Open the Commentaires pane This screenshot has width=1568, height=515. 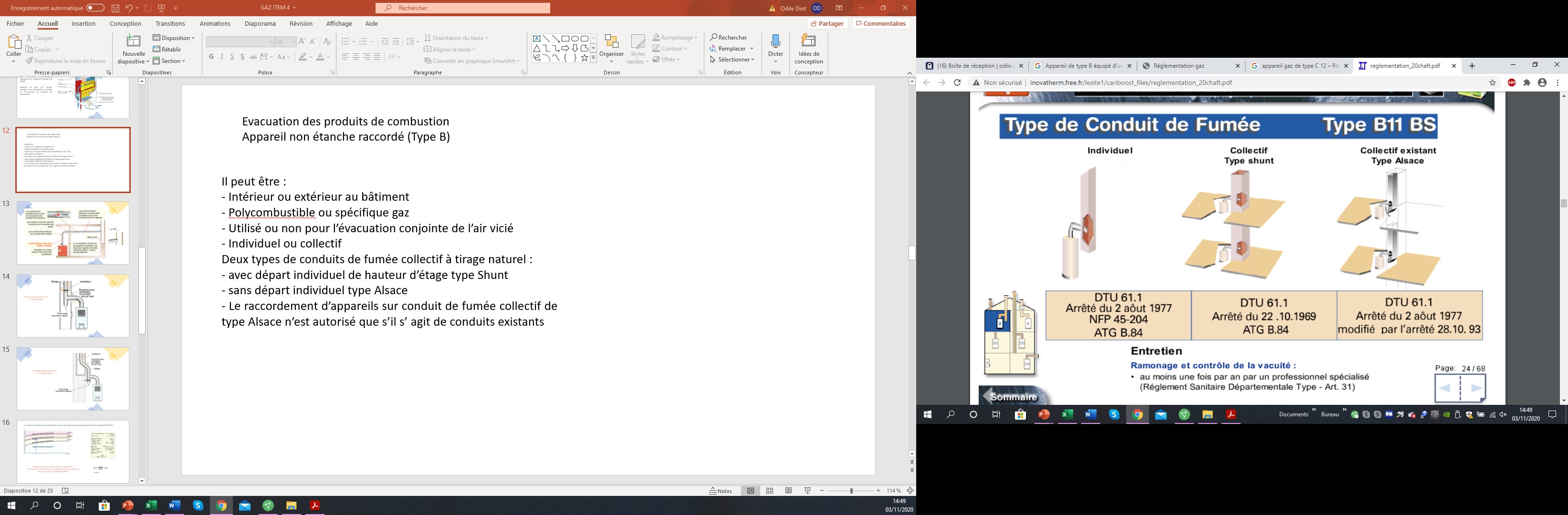881,24
